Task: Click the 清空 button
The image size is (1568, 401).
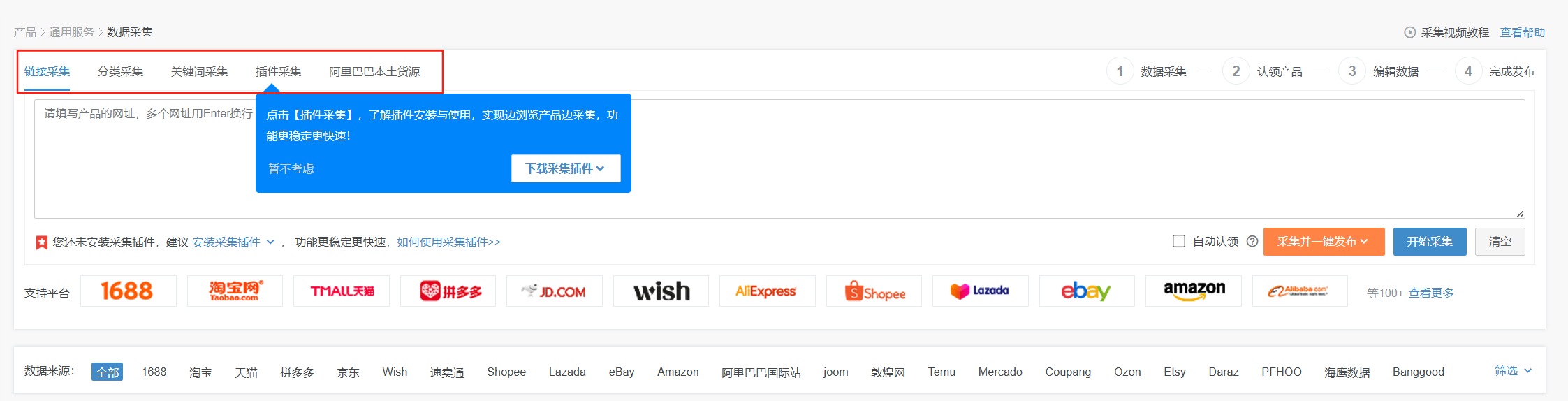Action: [x=1500, y=242]
